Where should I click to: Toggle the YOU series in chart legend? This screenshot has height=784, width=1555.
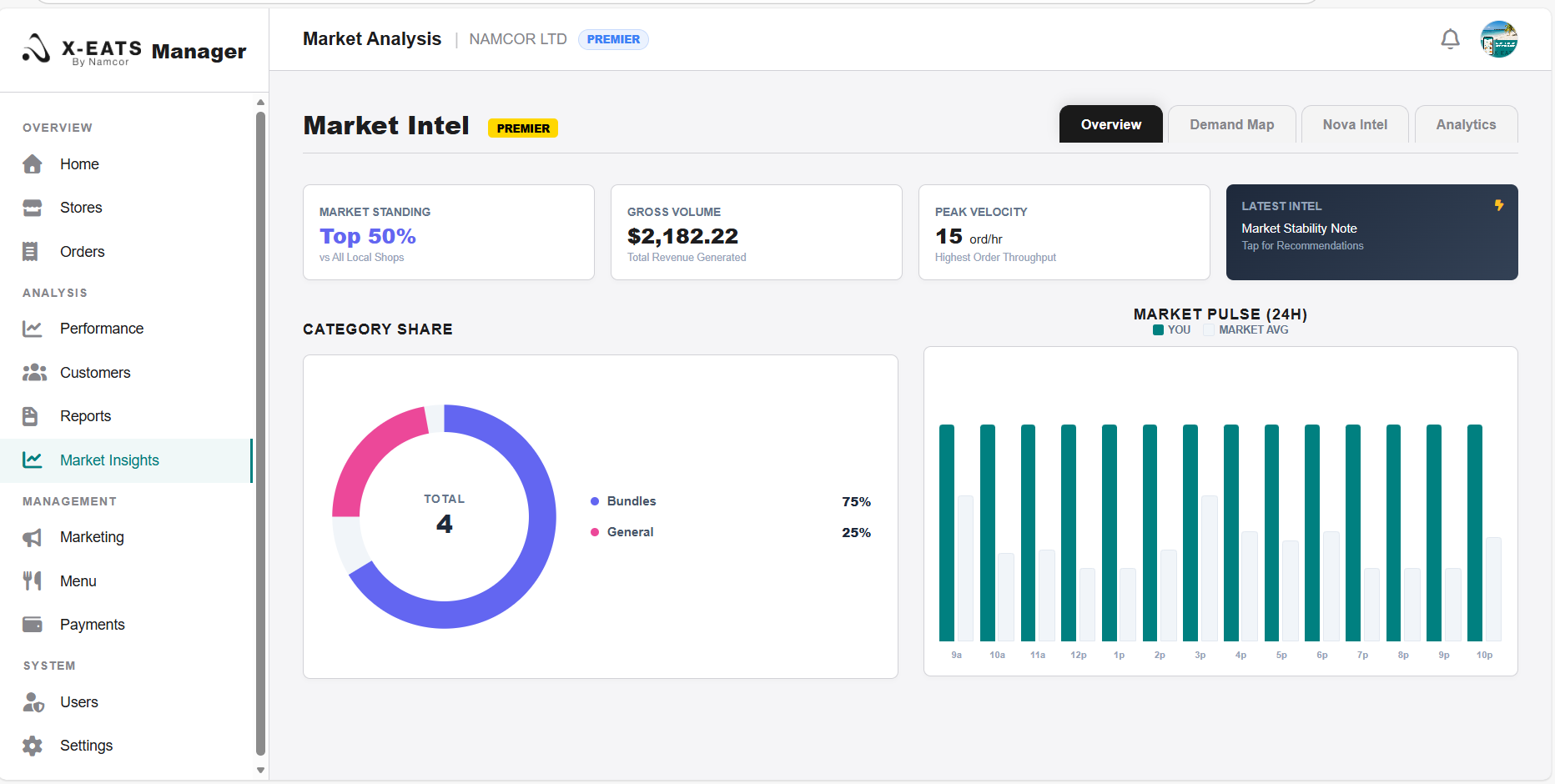click(1171, 330)
